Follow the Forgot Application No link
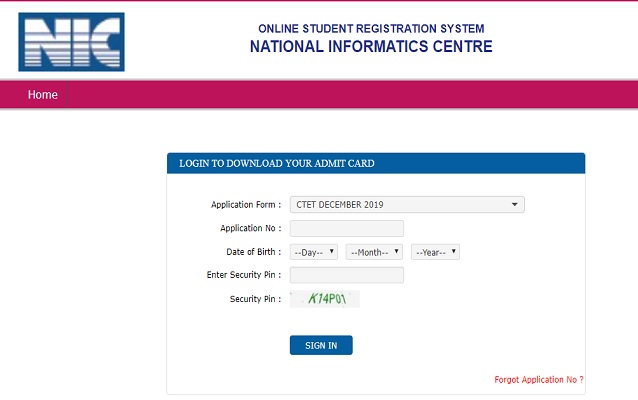Screen dimensions: 638x400 (x=539, y=380)
